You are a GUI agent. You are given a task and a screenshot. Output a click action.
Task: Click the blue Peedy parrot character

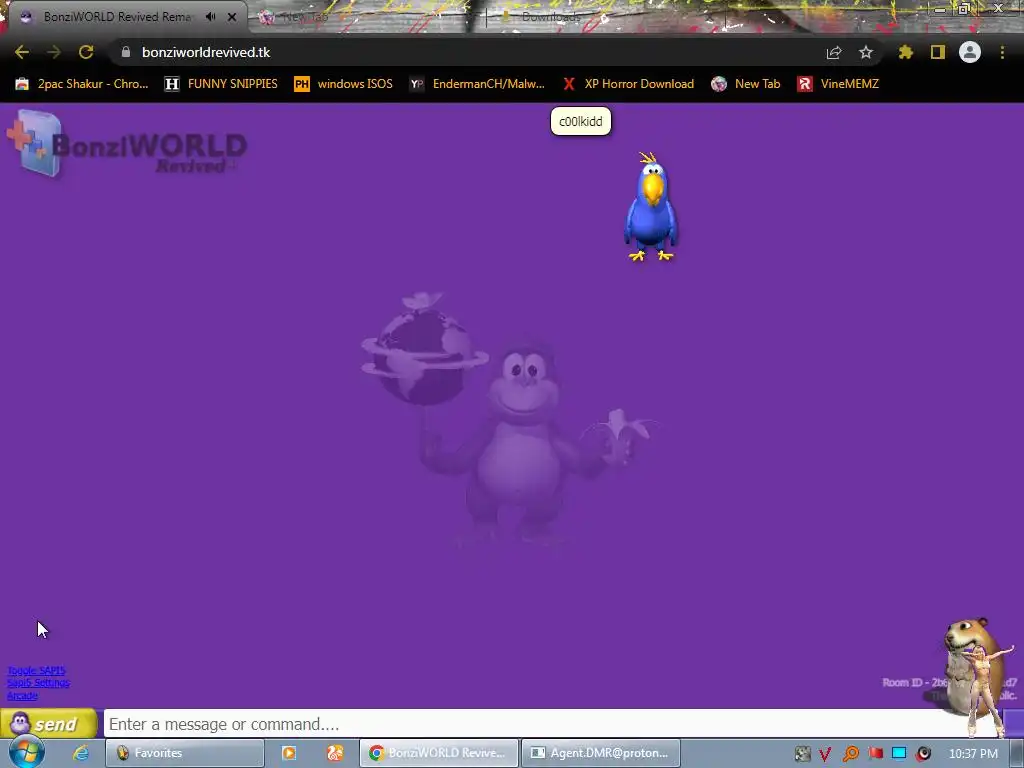tap(651, 206)
